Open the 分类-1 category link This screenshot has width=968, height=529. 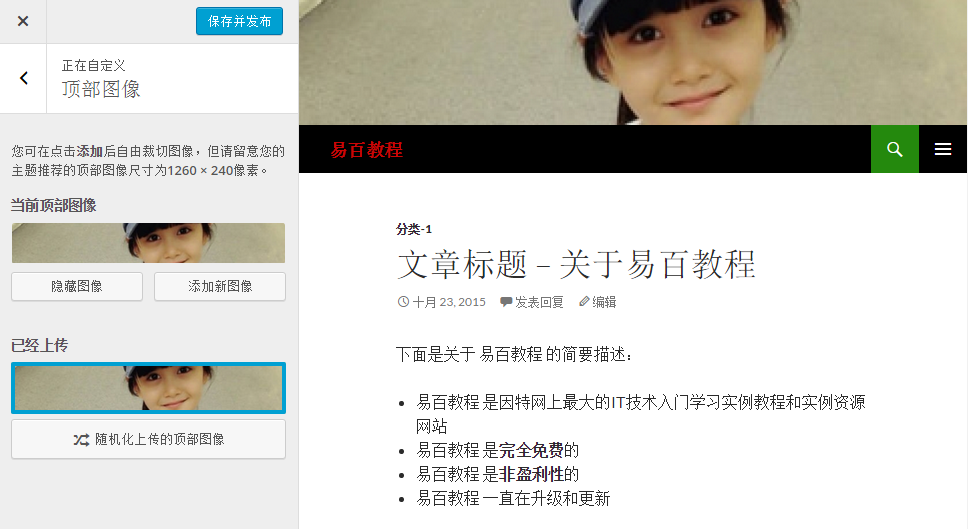pos(414,229)
